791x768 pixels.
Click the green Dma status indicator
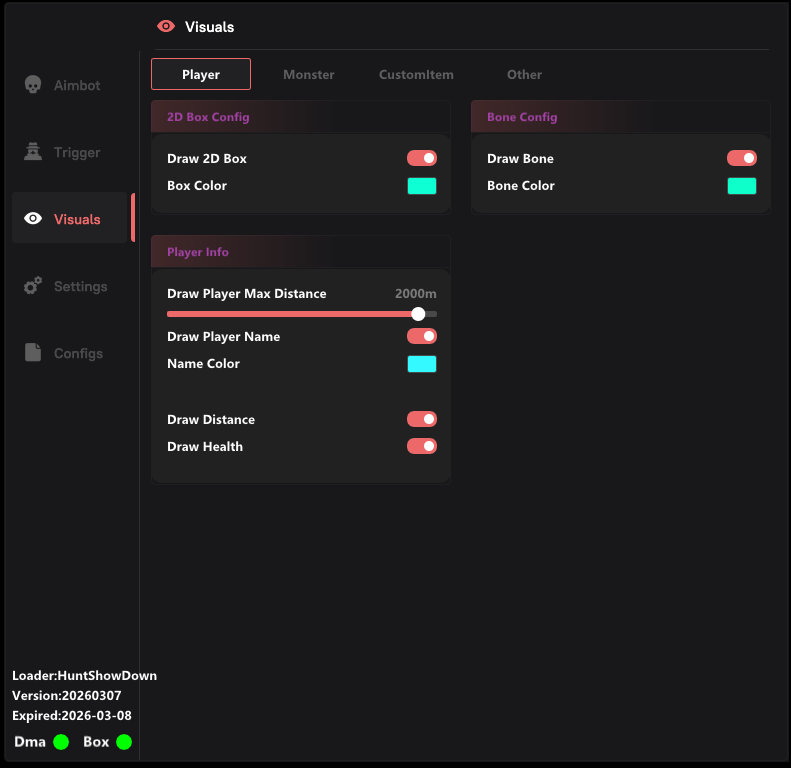(61, 742)
